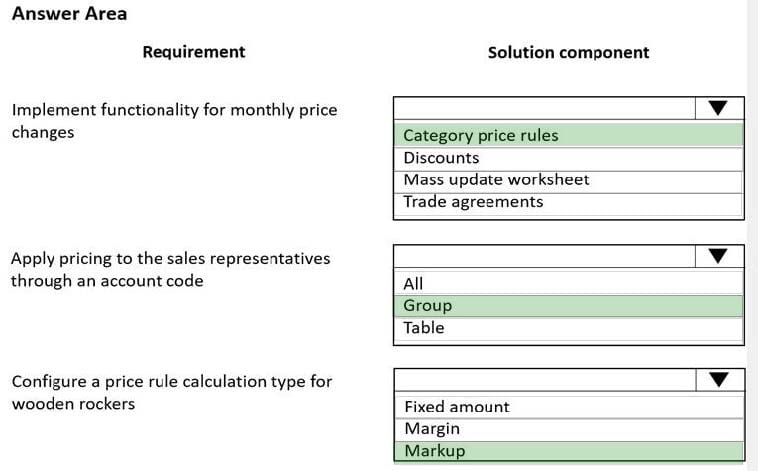Select Mass update worksheet option
This screenshot has height=471, width=758.
click(x=568, y=180)
